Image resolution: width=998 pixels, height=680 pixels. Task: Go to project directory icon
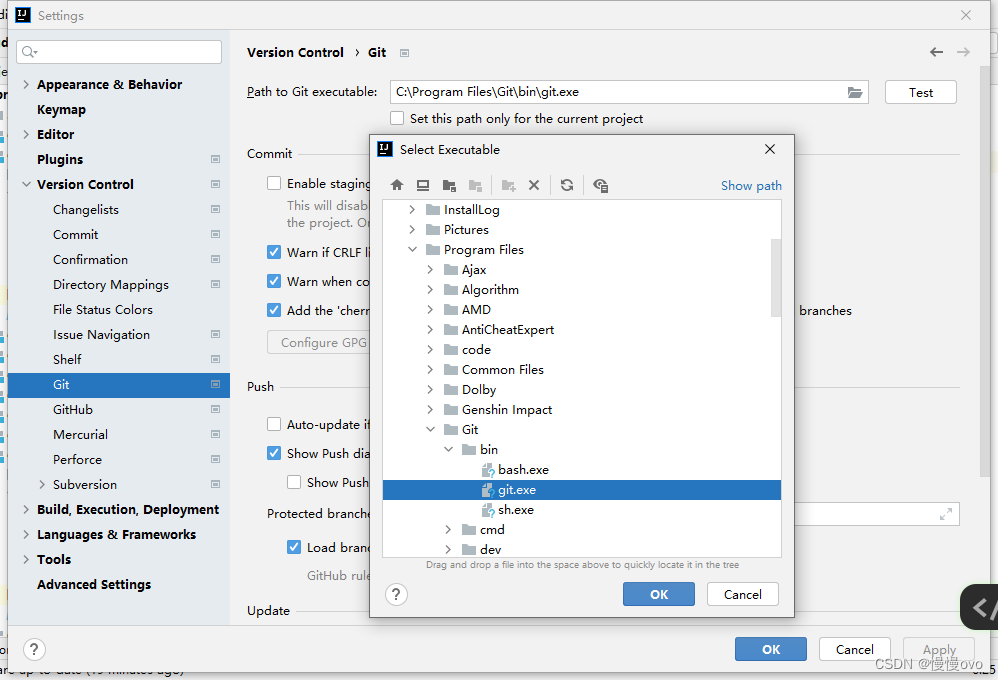point(449,185)
